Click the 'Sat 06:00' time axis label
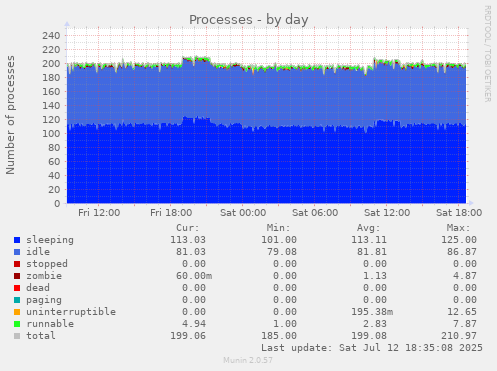Image resolution: width=497 pixels, height=371 pixels. click(x=315, y=213)
